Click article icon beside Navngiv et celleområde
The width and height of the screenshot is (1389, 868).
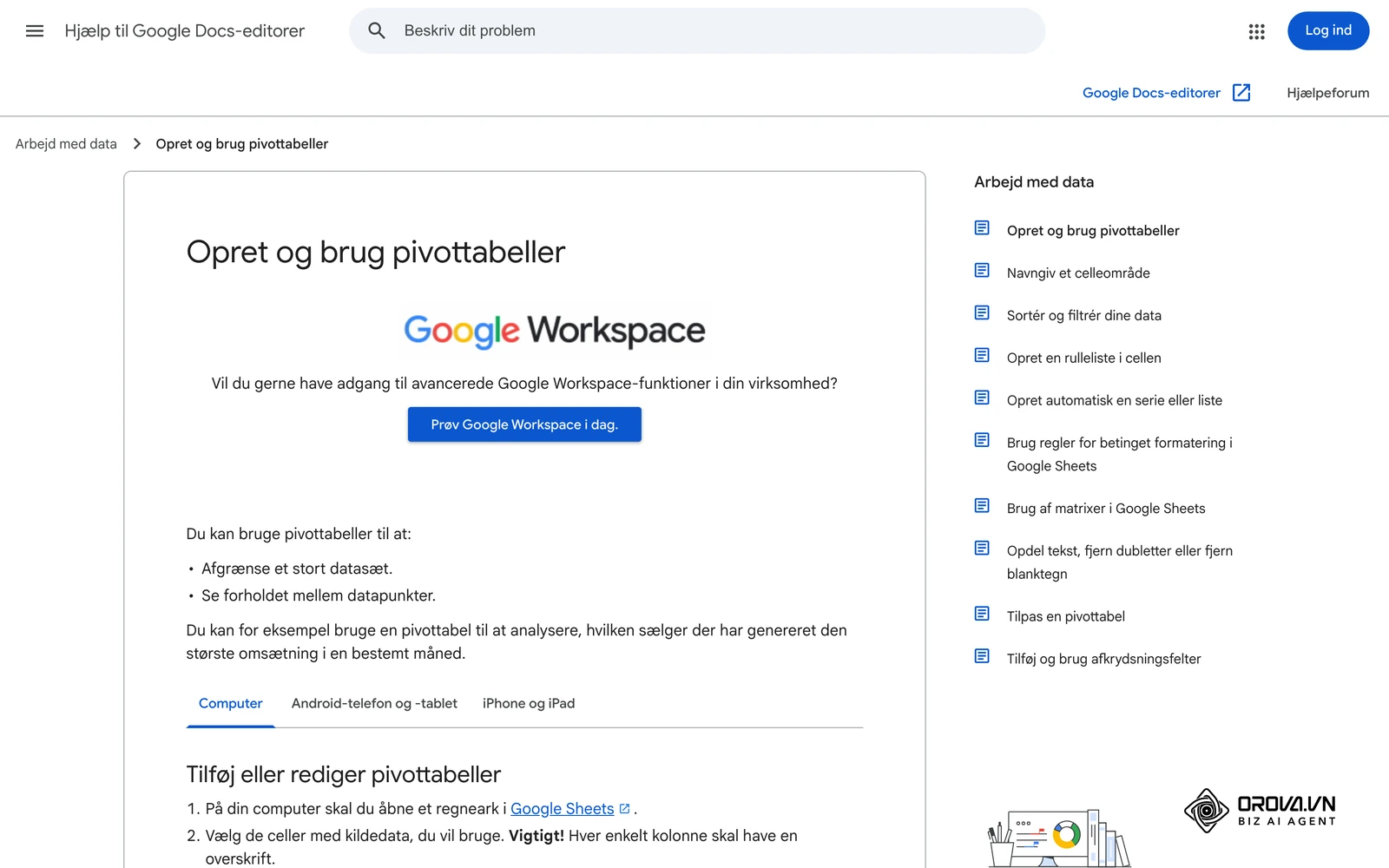[x=982, y=271]
